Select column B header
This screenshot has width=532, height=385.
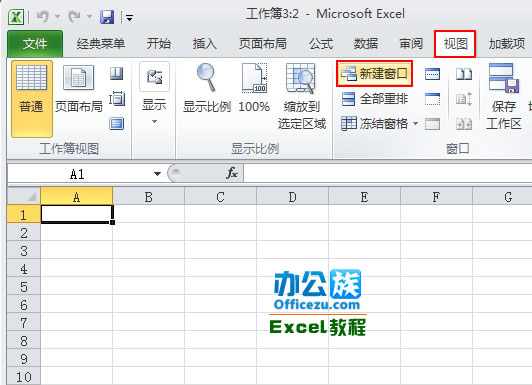[x=149, y=196]
